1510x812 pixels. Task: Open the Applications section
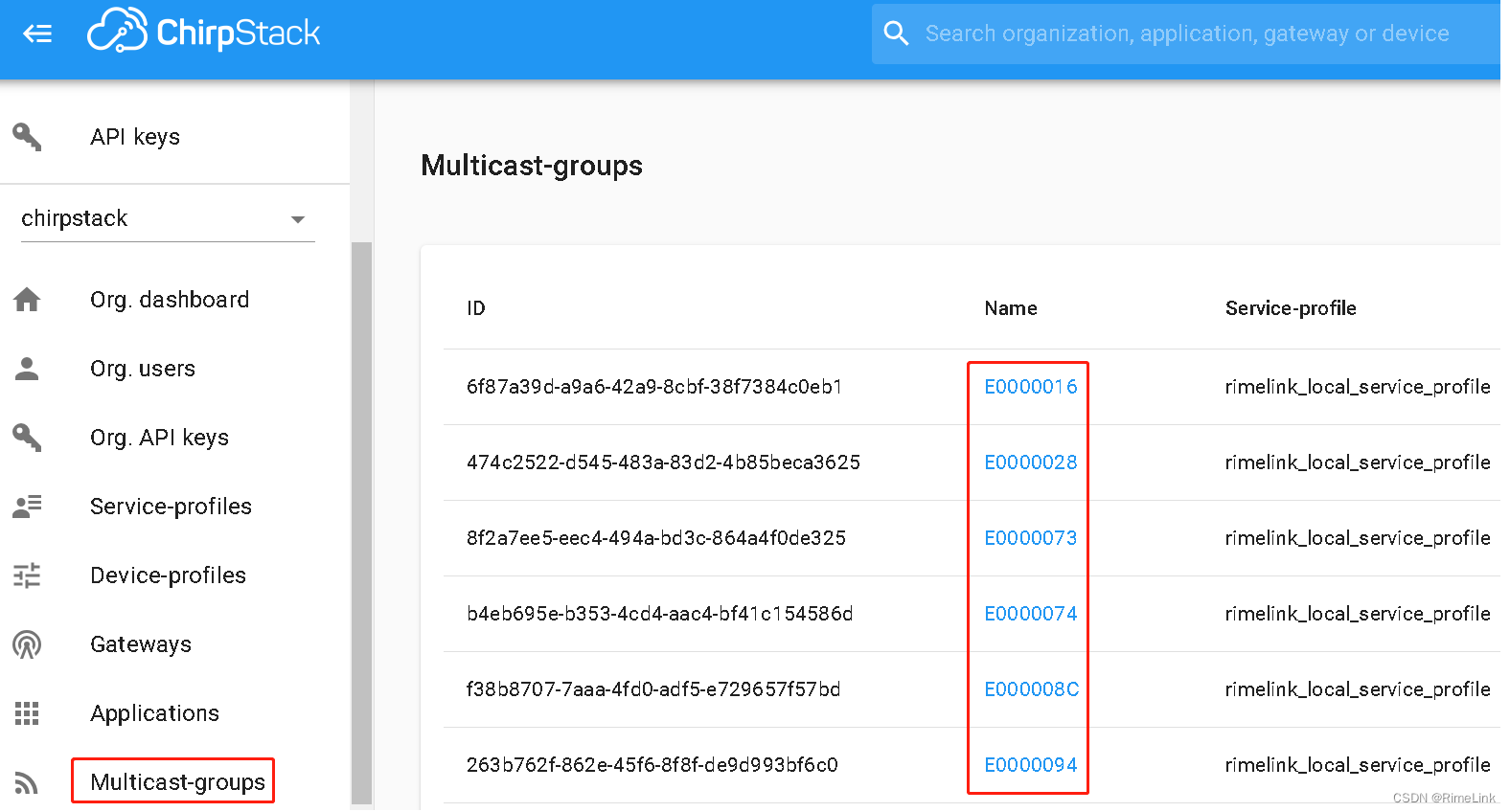pos(154,713)
